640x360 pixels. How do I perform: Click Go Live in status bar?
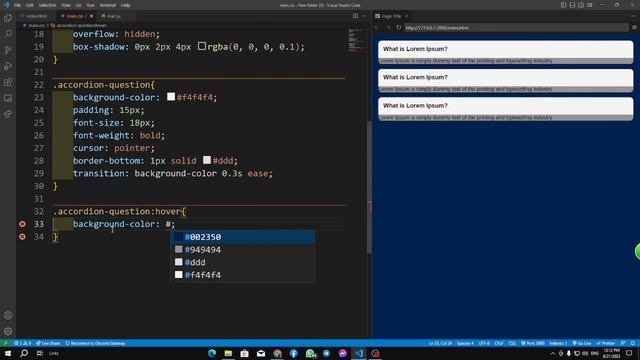pyautogui.click(x=582, y=343)
